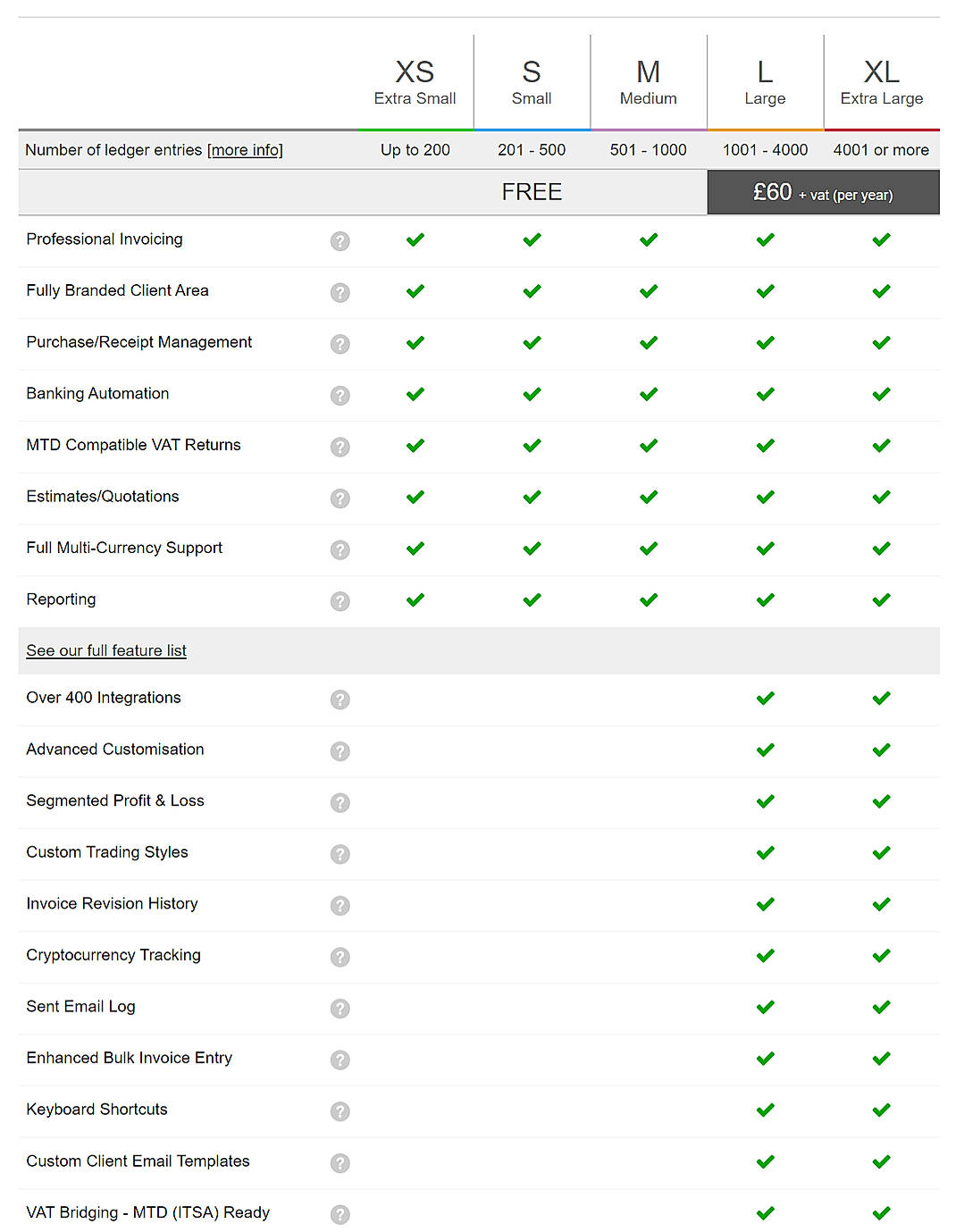This screenshot has width=956, height=1232.
Task: Open the more info link
Action: pos(246,149)
